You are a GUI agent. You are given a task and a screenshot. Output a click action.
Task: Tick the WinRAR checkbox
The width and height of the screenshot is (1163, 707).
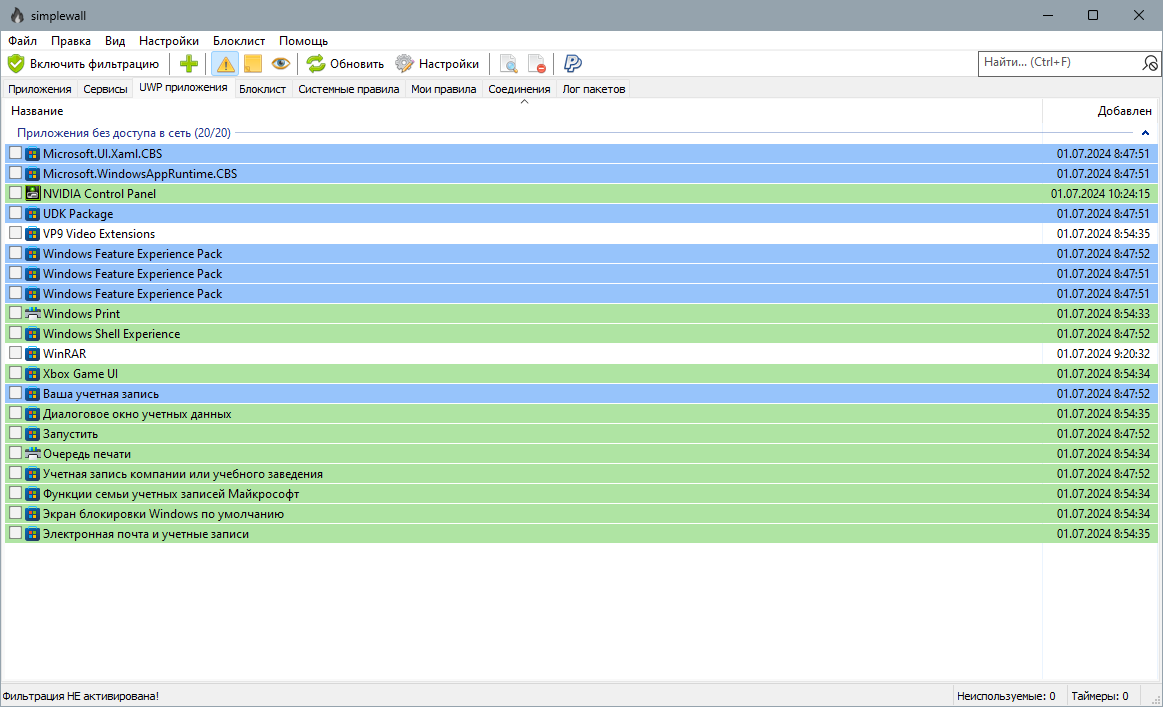16,353
